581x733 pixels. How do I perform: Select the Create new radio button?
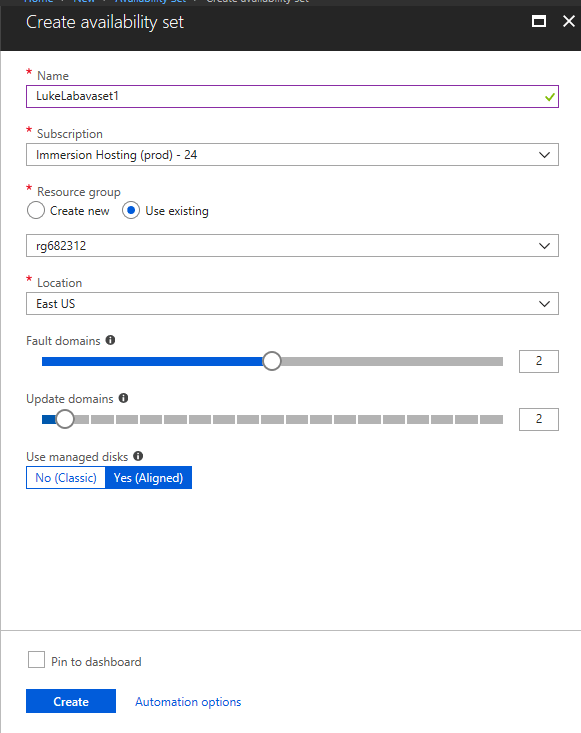[36, 210]
